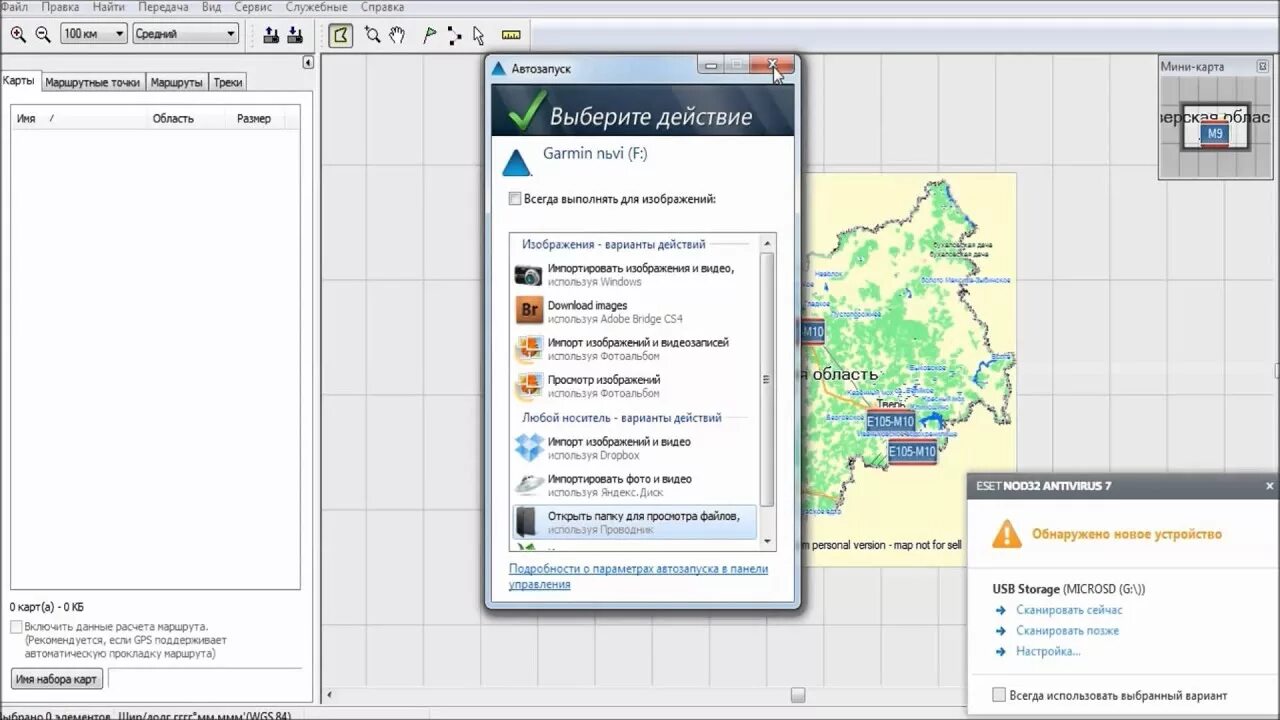The image size is (1280, 720).
Task: Click the Настройка... link in ESET
Action: coord(1048,652)
